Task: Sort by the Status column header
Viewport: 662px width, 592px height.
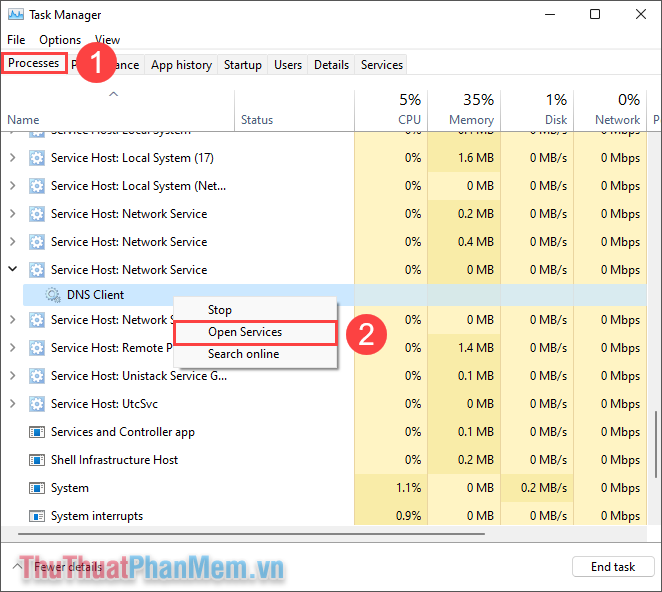Action: coord(294,111)
